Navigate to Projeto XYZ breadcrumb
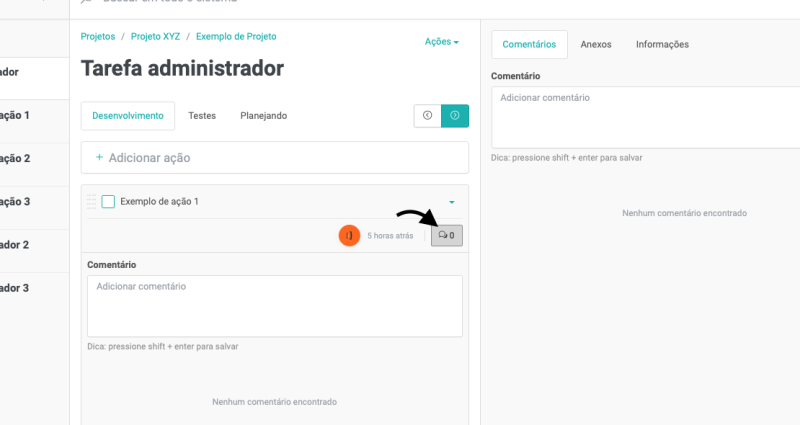This screenshot has width=800, height=425. (156, 37)
